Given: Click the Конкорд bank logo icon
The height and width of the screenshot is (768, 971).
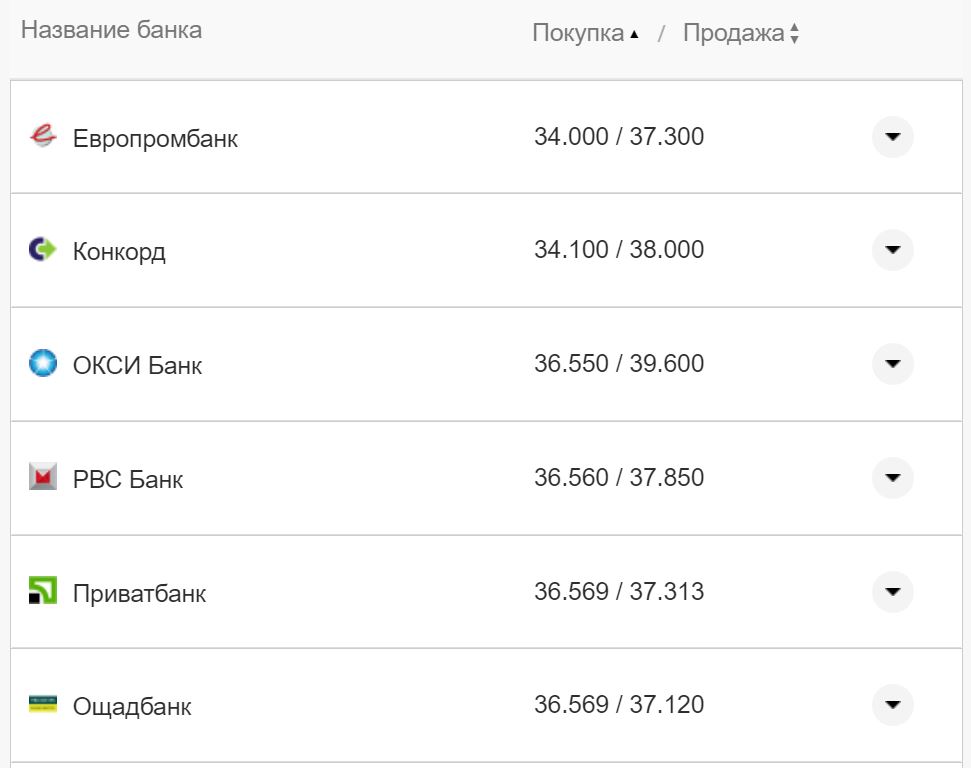Looking at the screenshot, I should click(43, 250).
